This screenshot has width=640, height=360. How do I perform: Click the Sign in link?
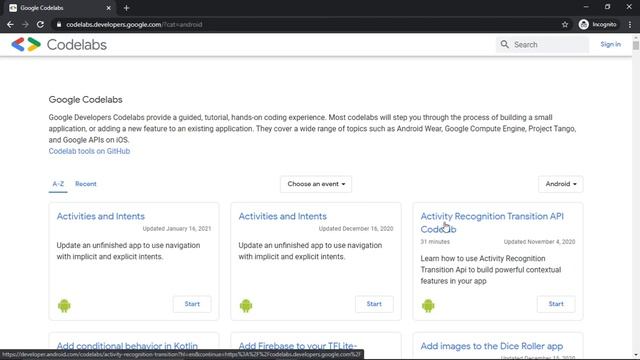[x=611, y=44]
